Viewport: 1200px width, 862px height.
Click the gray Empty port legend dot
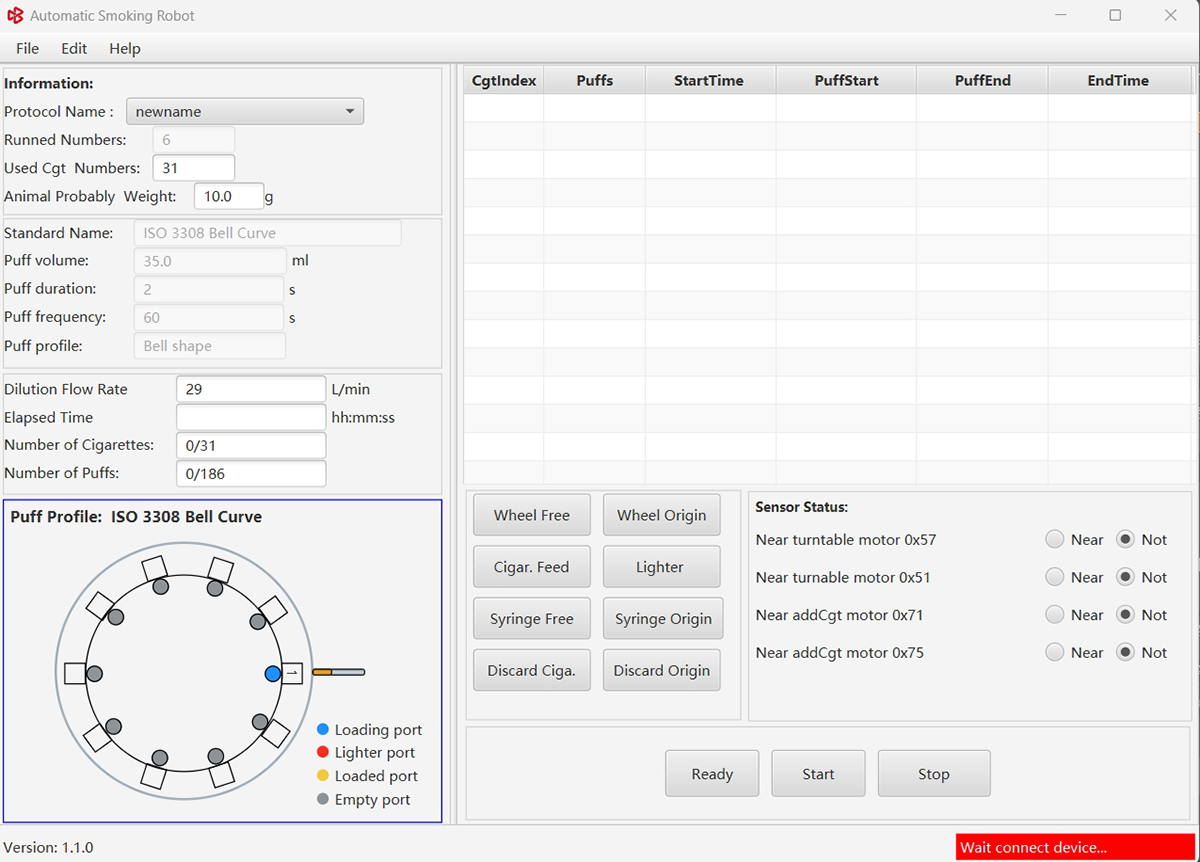(x=322, y=800)
